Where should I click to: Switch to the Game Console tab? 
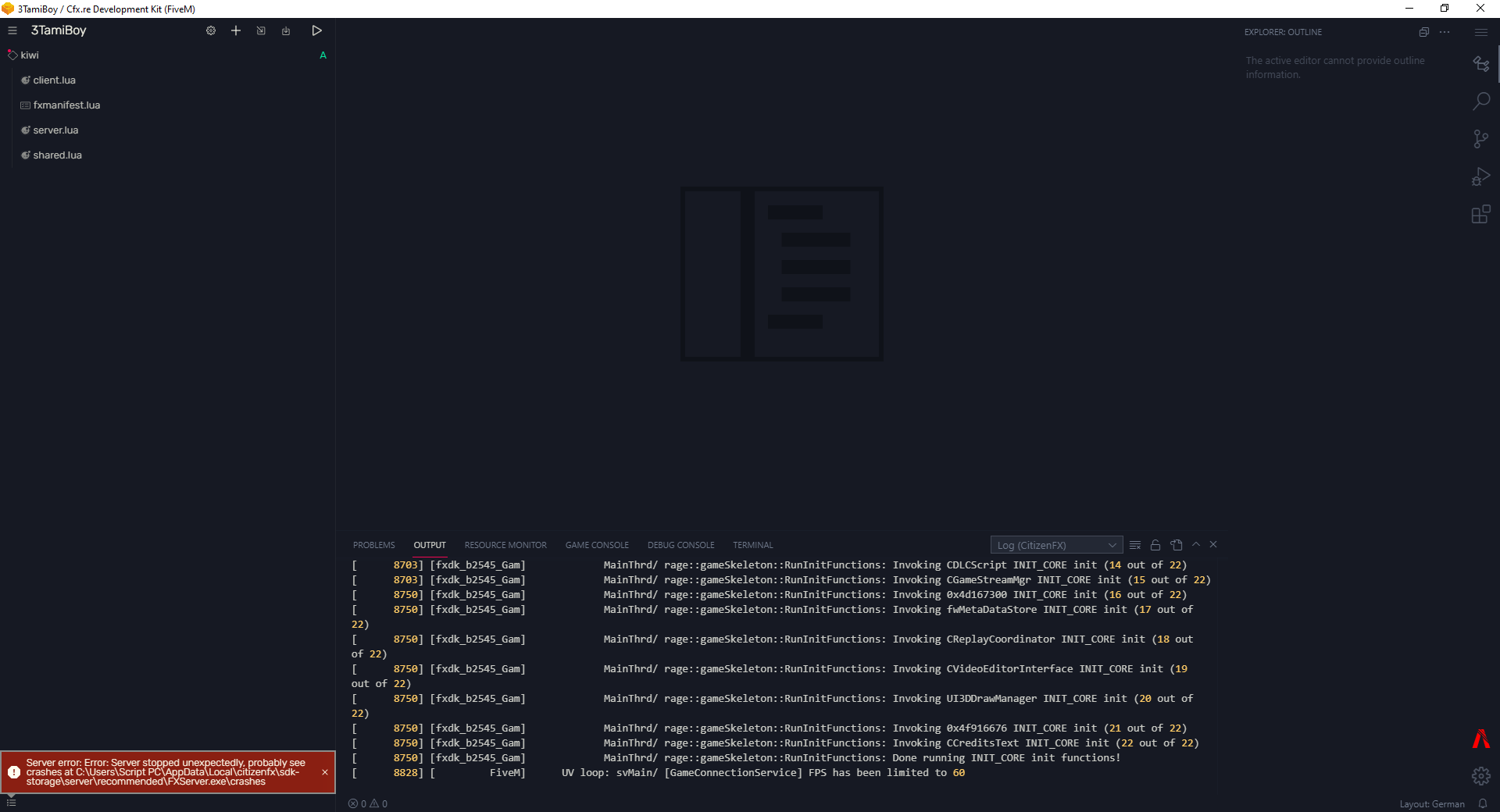(597, 545)
